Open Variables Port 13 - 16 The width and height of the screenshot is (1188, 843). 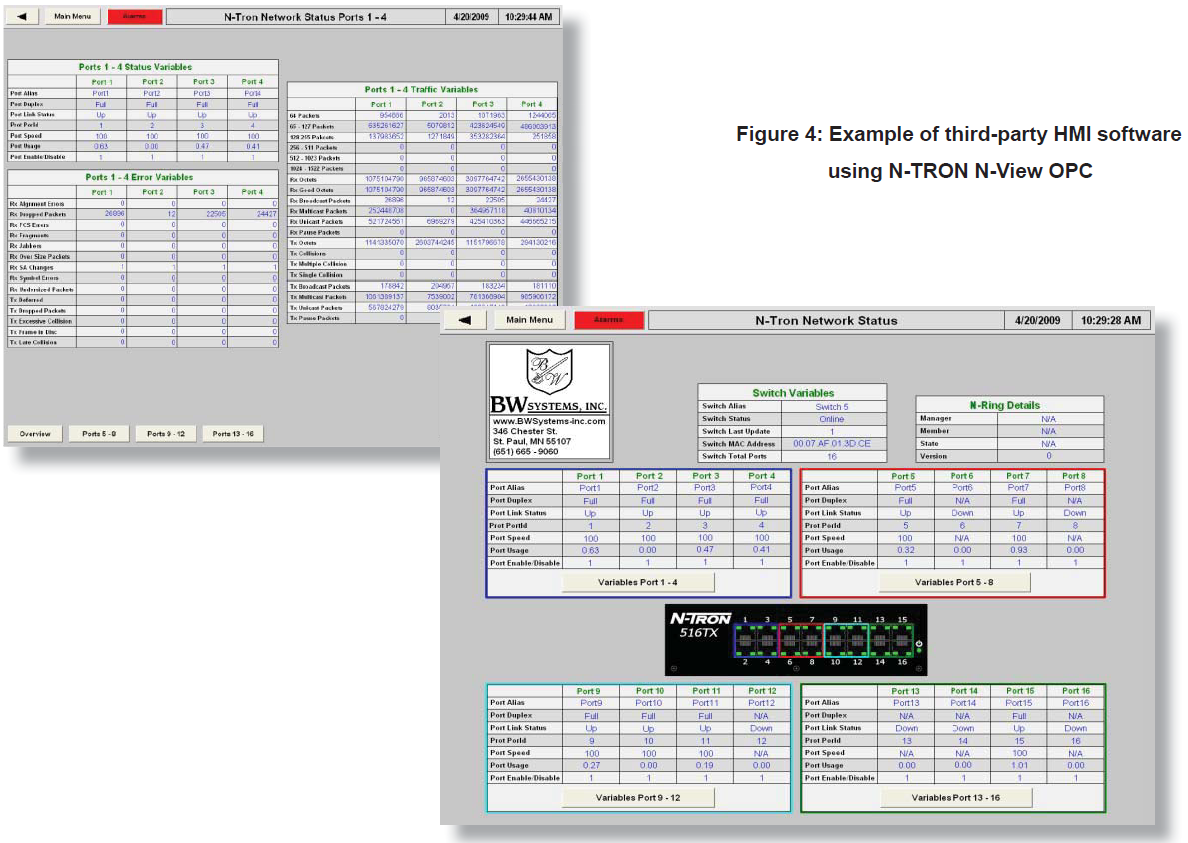coord(955,798)
